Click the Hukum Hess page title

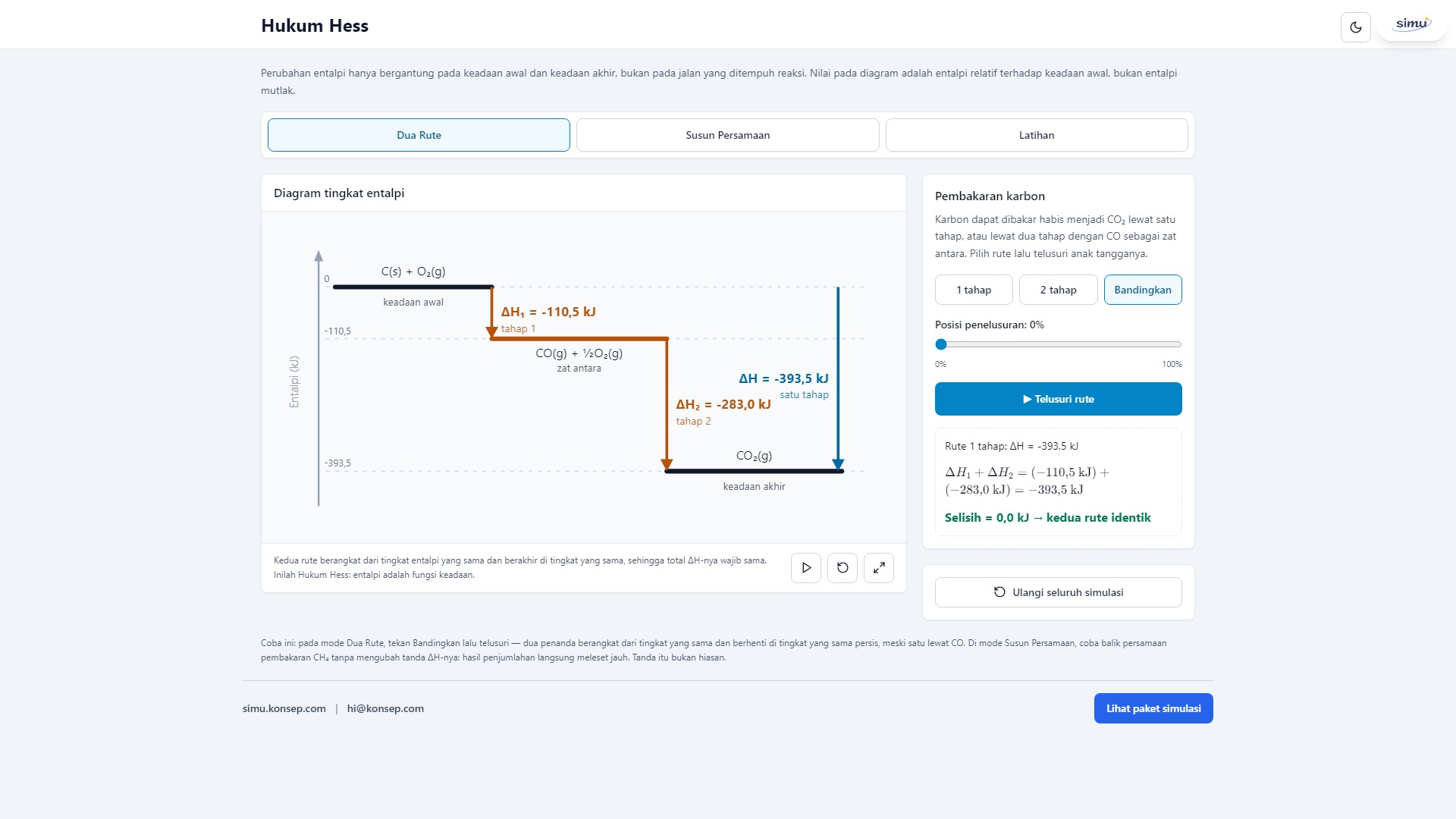point(315,26)
